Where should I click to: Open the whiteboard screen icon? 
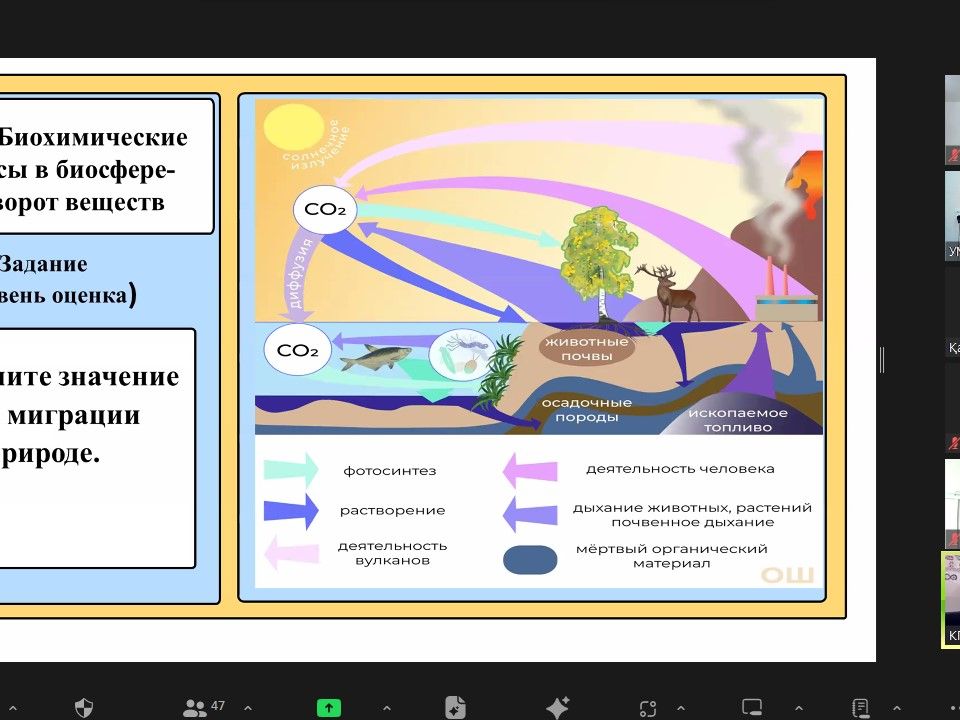752,707
